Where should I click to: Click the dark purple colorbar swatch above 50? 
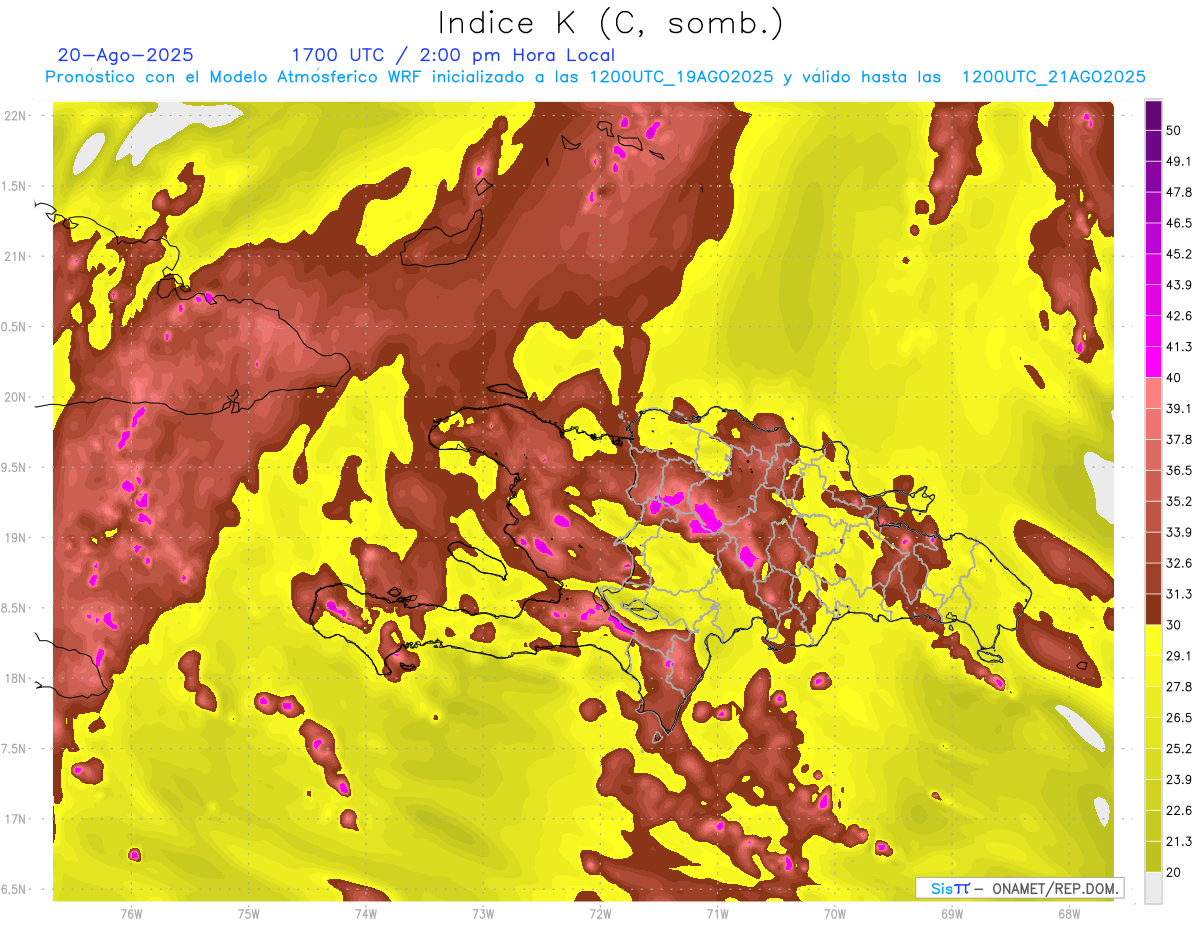click(x=1153, y=116)
